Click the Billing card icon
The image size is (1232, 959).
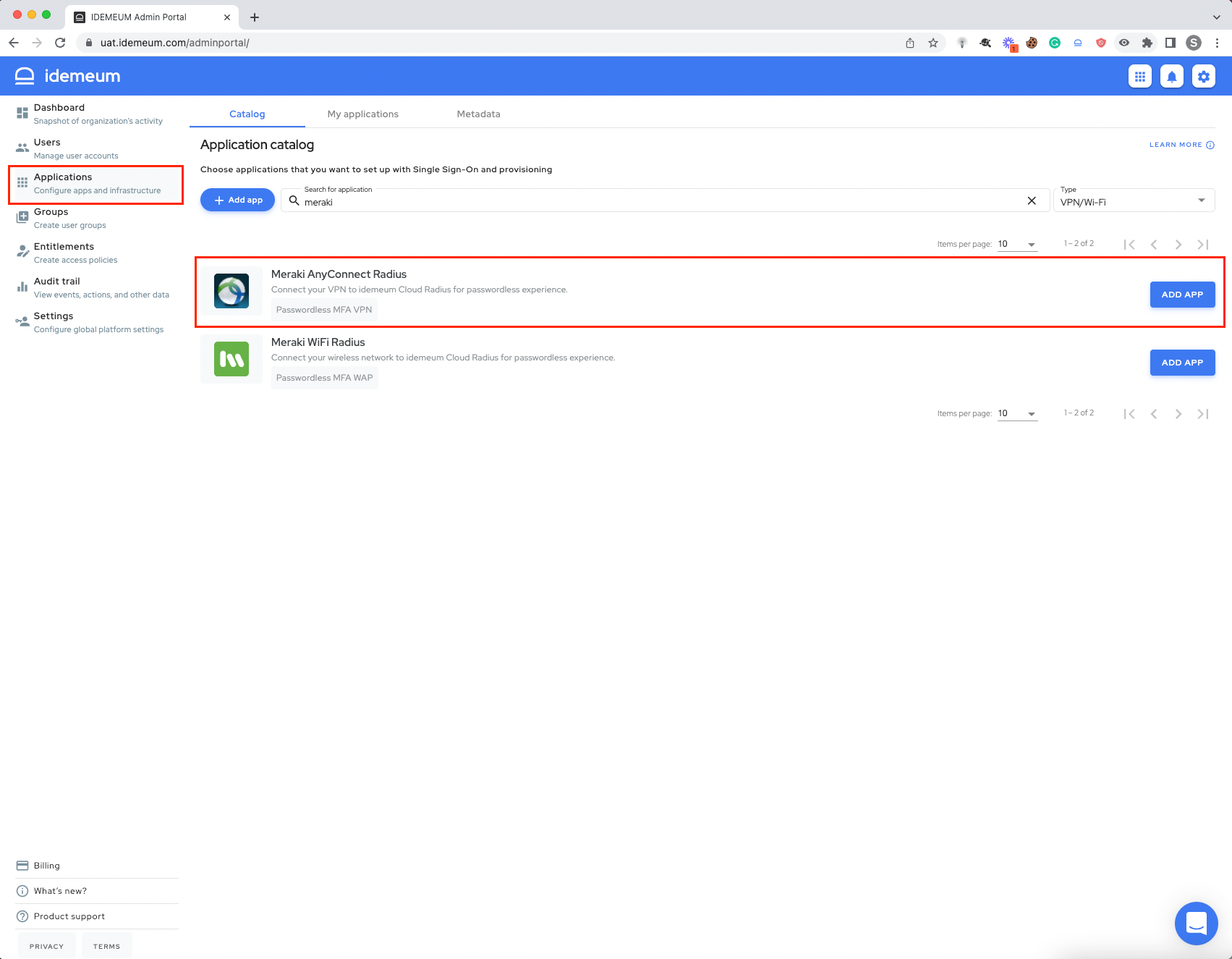coord(22,866)
